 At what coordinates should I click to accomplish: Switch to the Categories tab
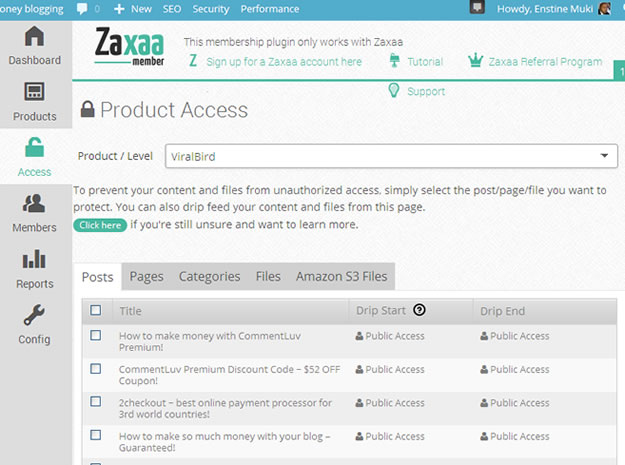click(x=210, y=277)
